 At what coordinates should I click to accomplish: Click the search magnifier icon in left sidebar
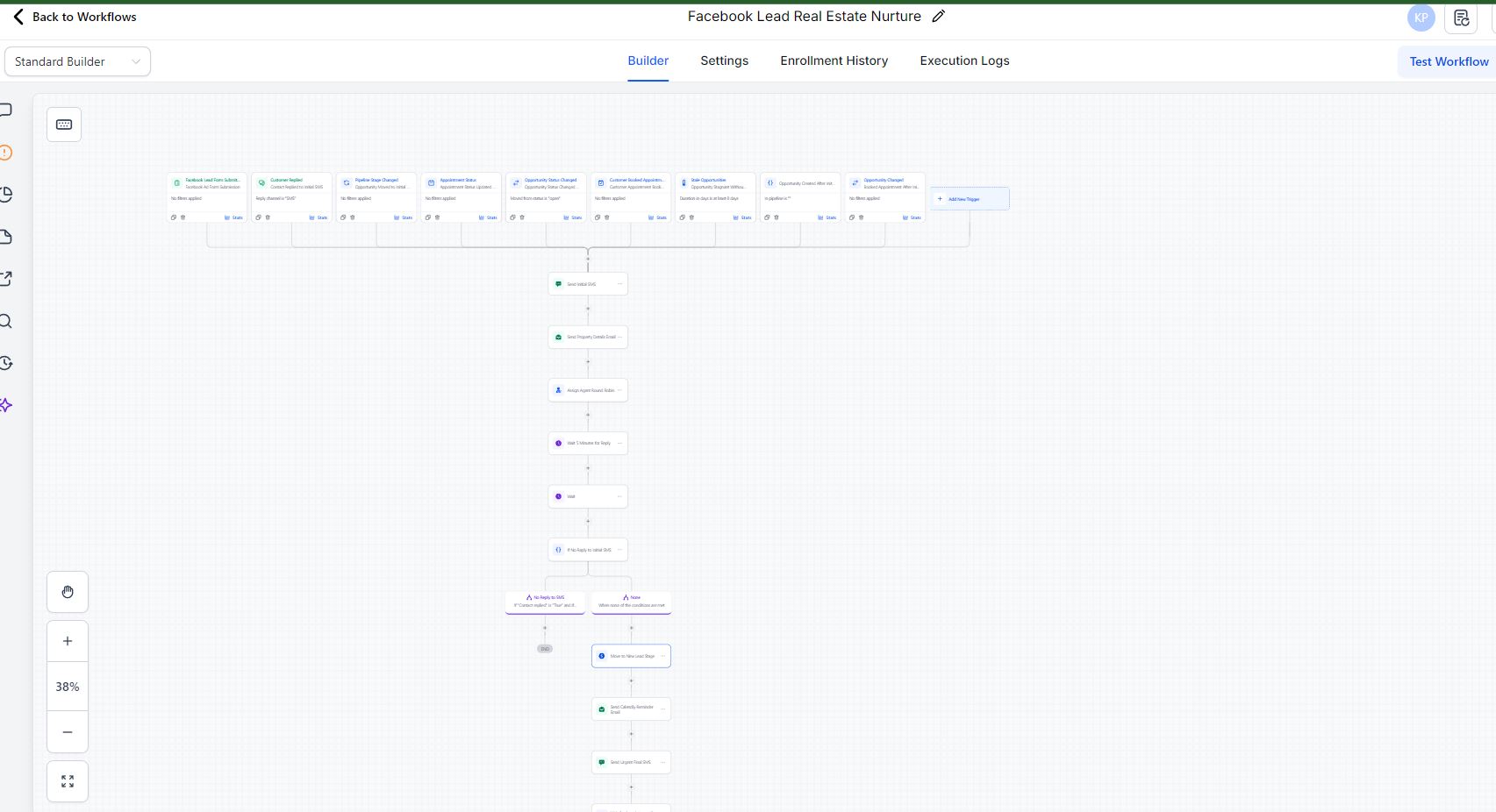tap(6, 321)
